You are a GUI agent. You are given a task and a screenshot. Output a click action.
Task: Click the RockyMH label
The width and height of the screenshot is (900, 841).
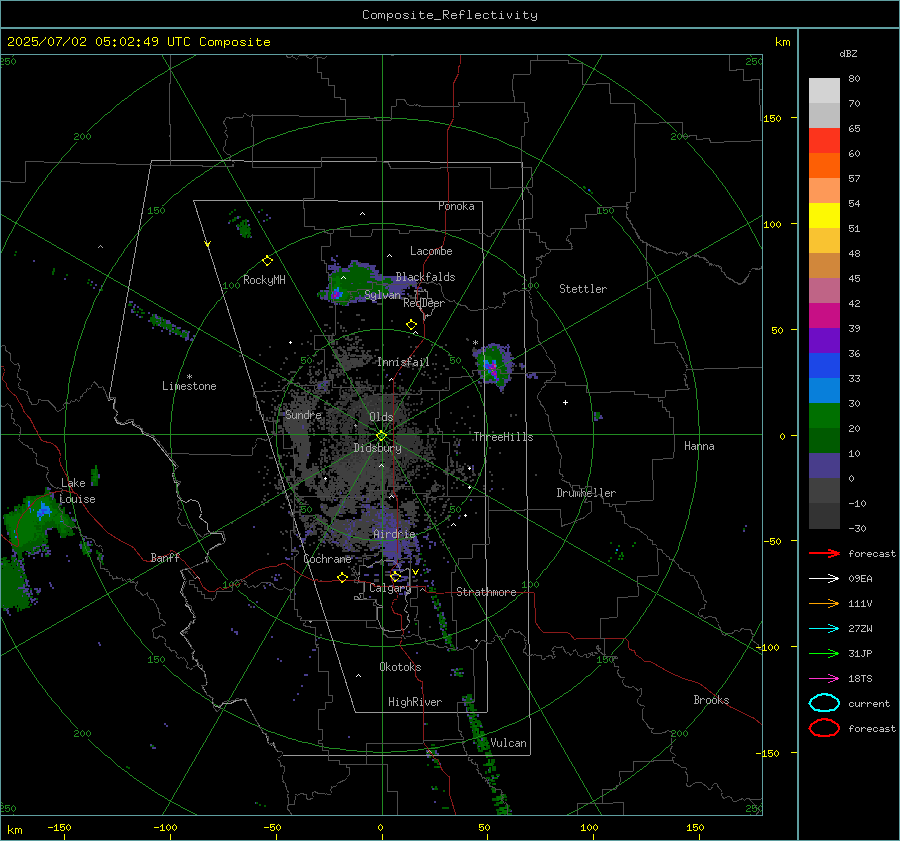tap(264, 280)
